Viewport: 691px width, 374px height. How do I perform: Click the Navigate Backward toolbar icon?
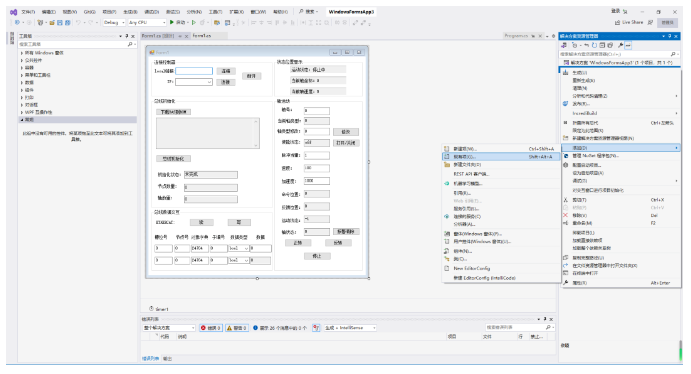(x=18, y=22)
